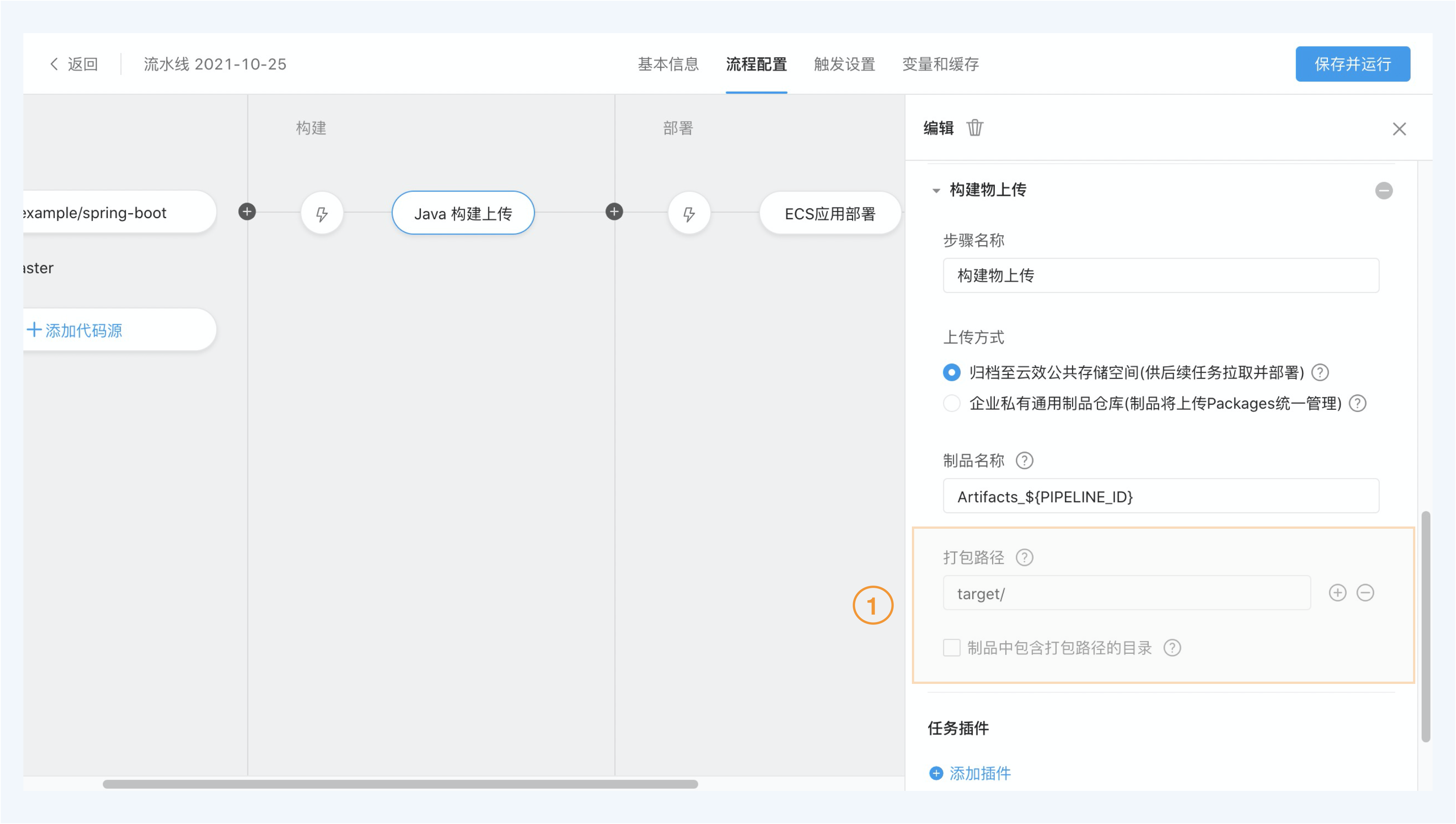Select 归档至云效公共存储空间 upload method
The width and height of the screenshot is (1456, 824).
(x=951, y=372)
